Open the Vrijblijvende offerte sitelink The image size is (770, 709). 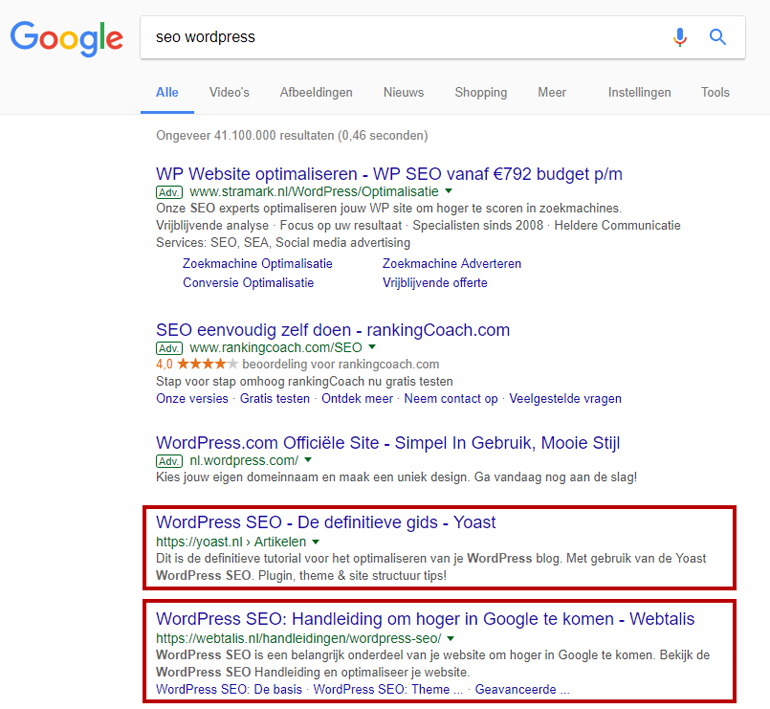pyautogui.click(x=435, y=283)
